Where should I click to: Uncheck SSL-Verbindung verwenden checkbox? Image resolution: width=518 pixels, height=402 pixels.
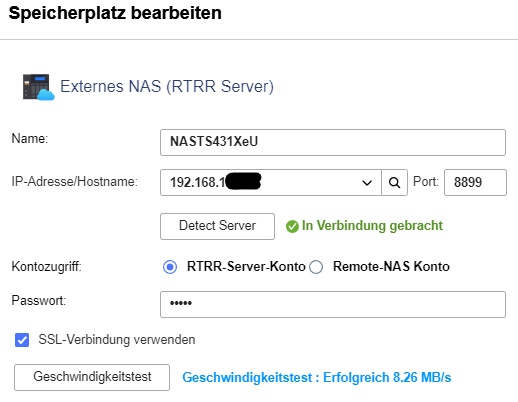[22, 340]
